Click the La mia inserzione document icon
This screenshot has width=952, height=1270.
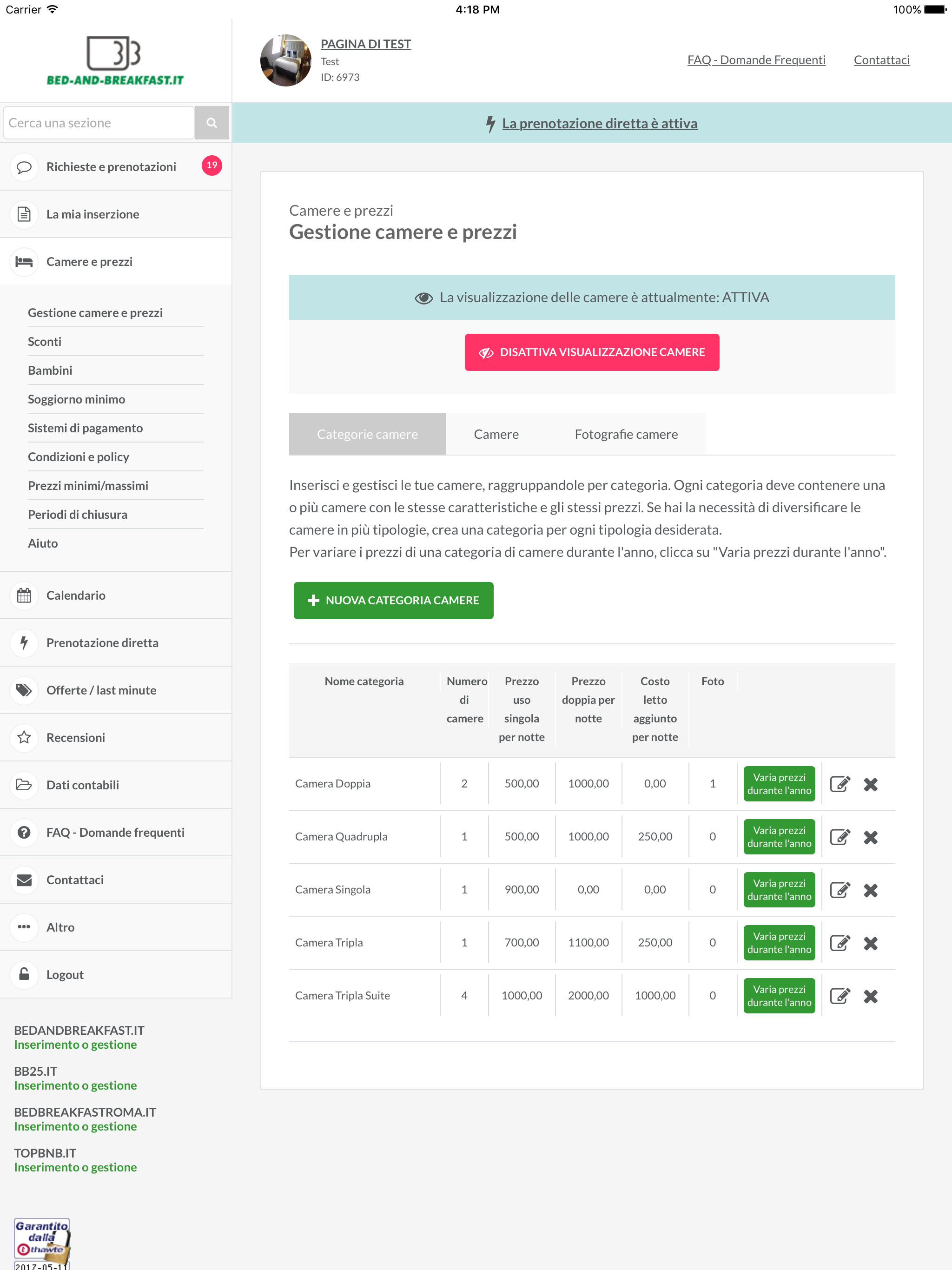pyautogui.click(x=24, y=214)
